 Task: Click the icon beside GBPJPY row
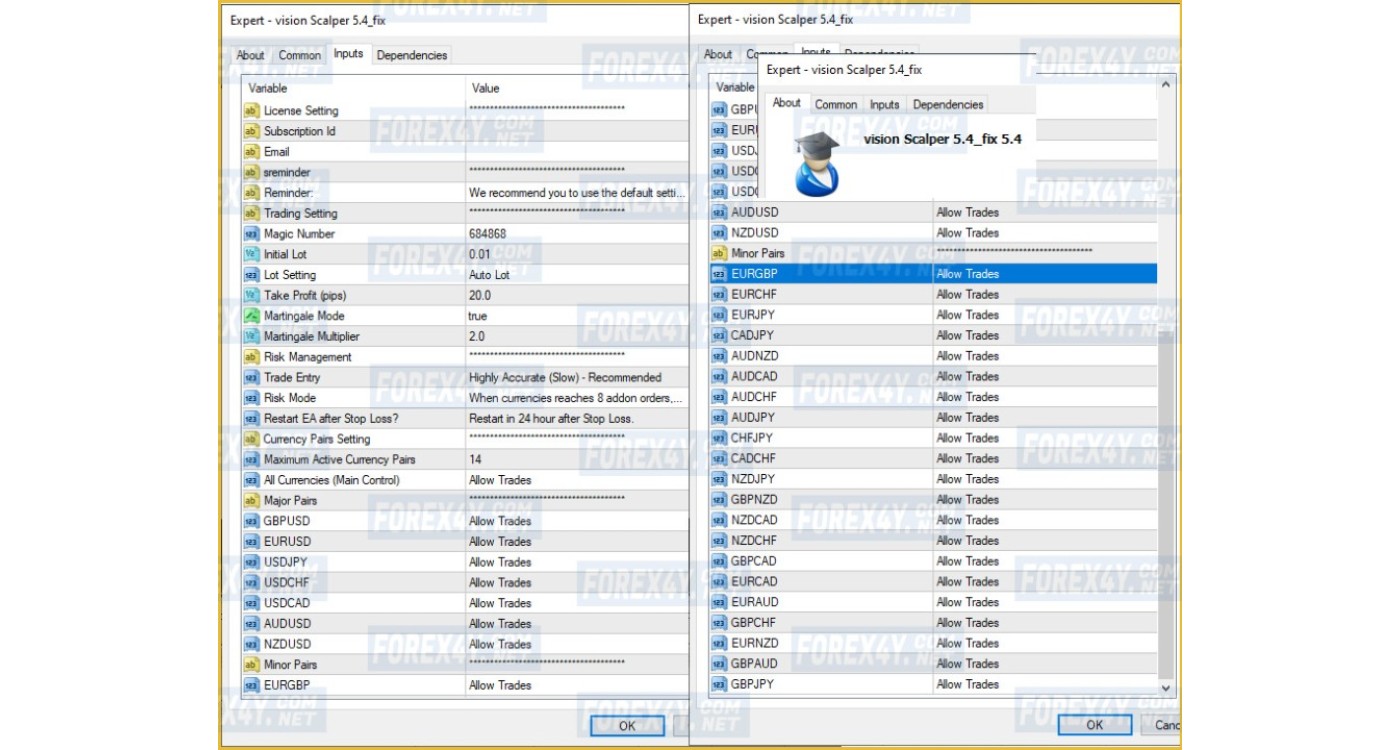[719, 684]
